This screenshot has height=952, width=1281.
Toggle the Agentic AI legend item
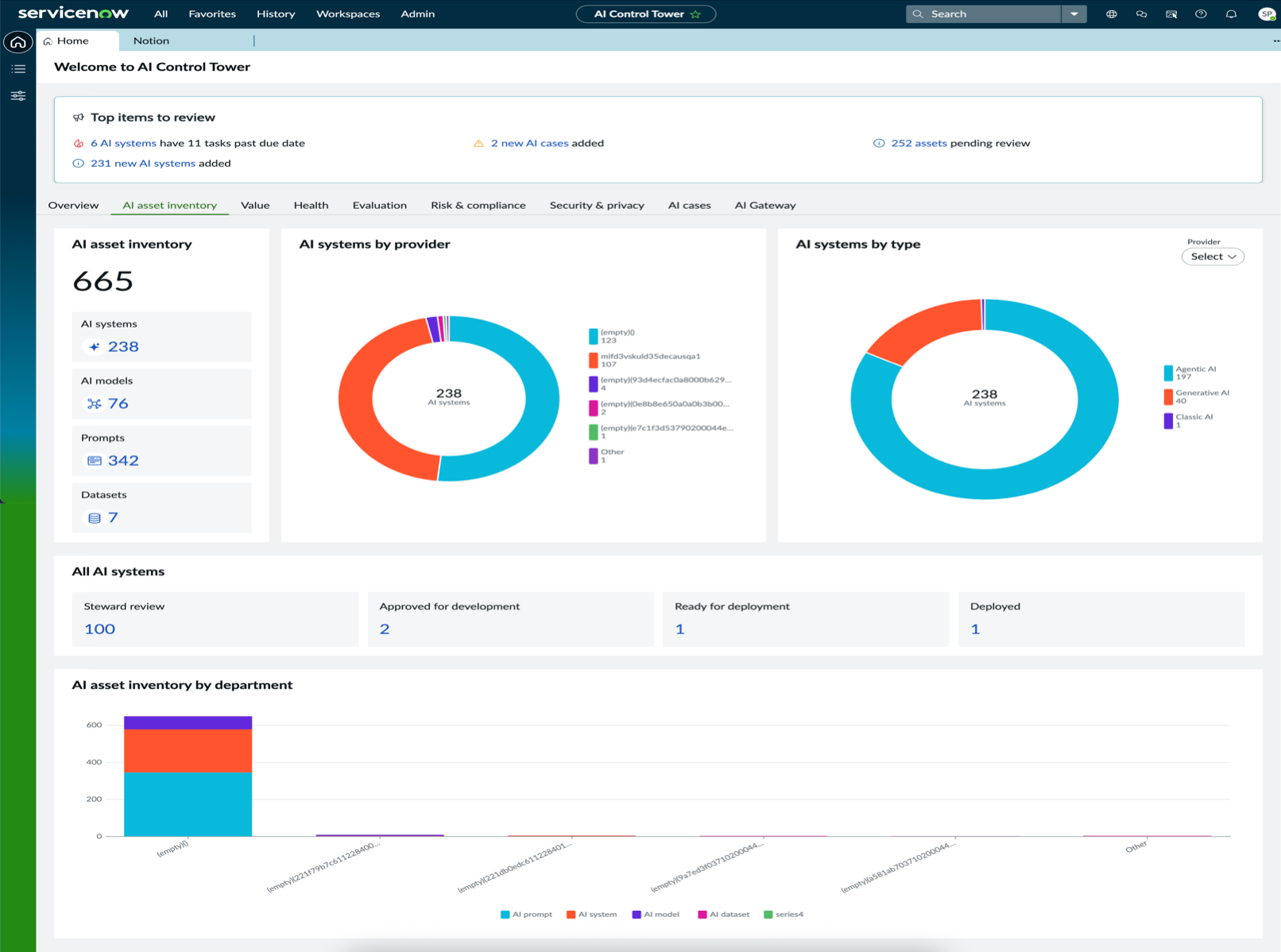coord(1190,373)
